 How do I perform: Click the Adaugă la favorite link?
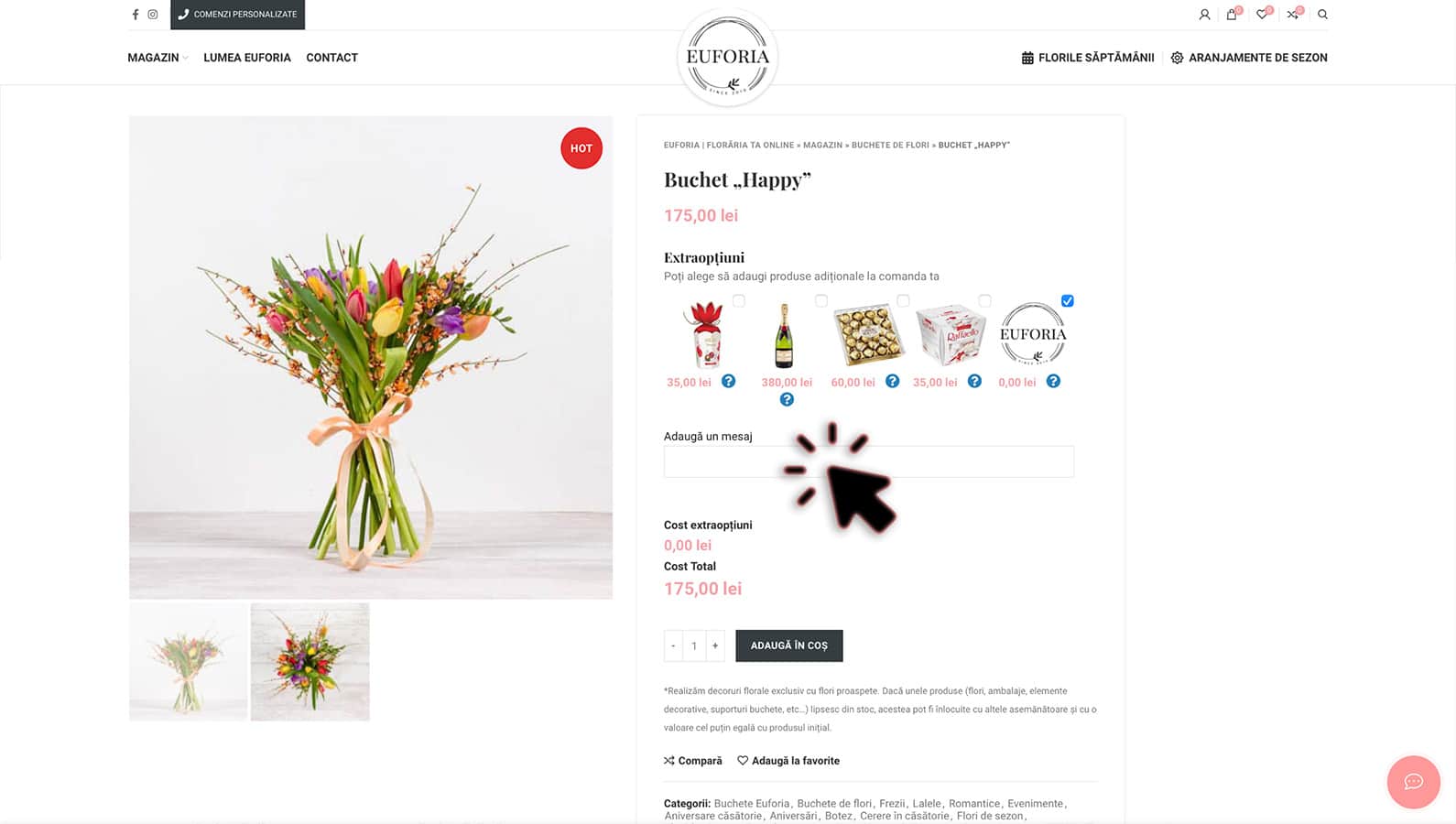(x=788, y=761)
